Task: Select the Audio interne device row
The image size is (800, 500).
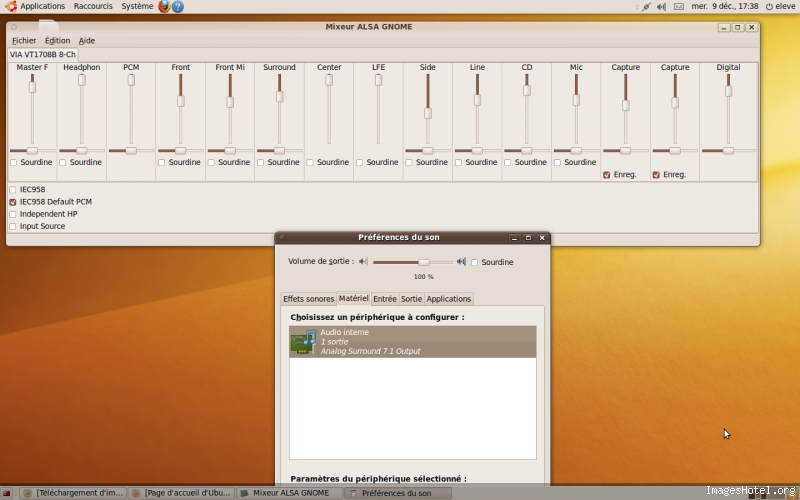Action: click(412, 341)
